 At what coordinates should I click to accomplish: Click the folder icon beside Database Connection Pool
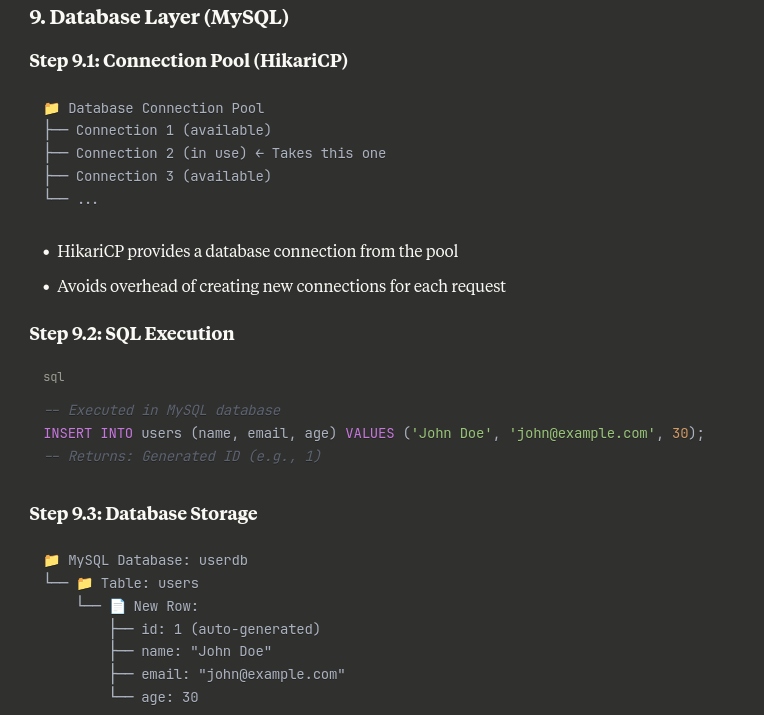click(52, 108)
